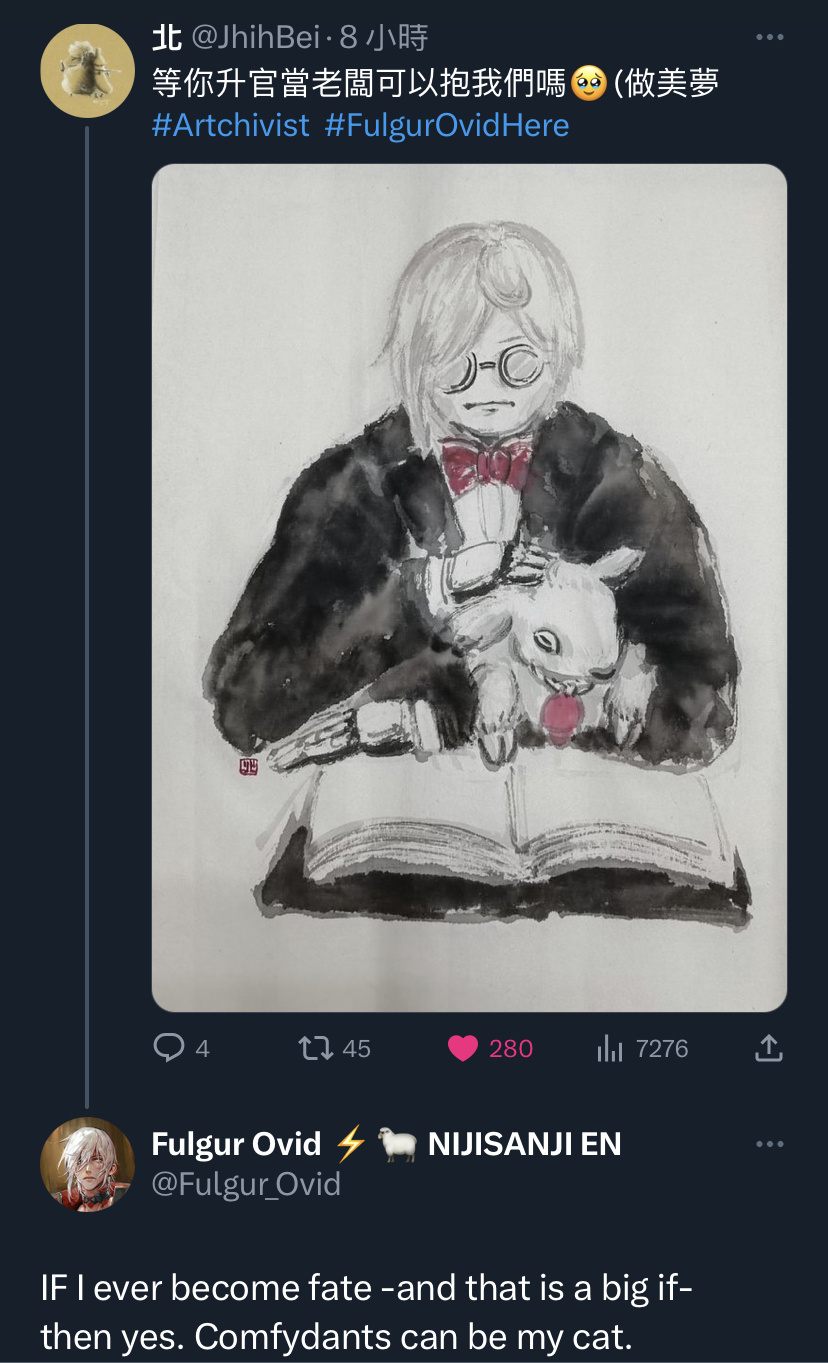
Task: Open the #Artchivist hashtag
Action: tap(231, 125)
